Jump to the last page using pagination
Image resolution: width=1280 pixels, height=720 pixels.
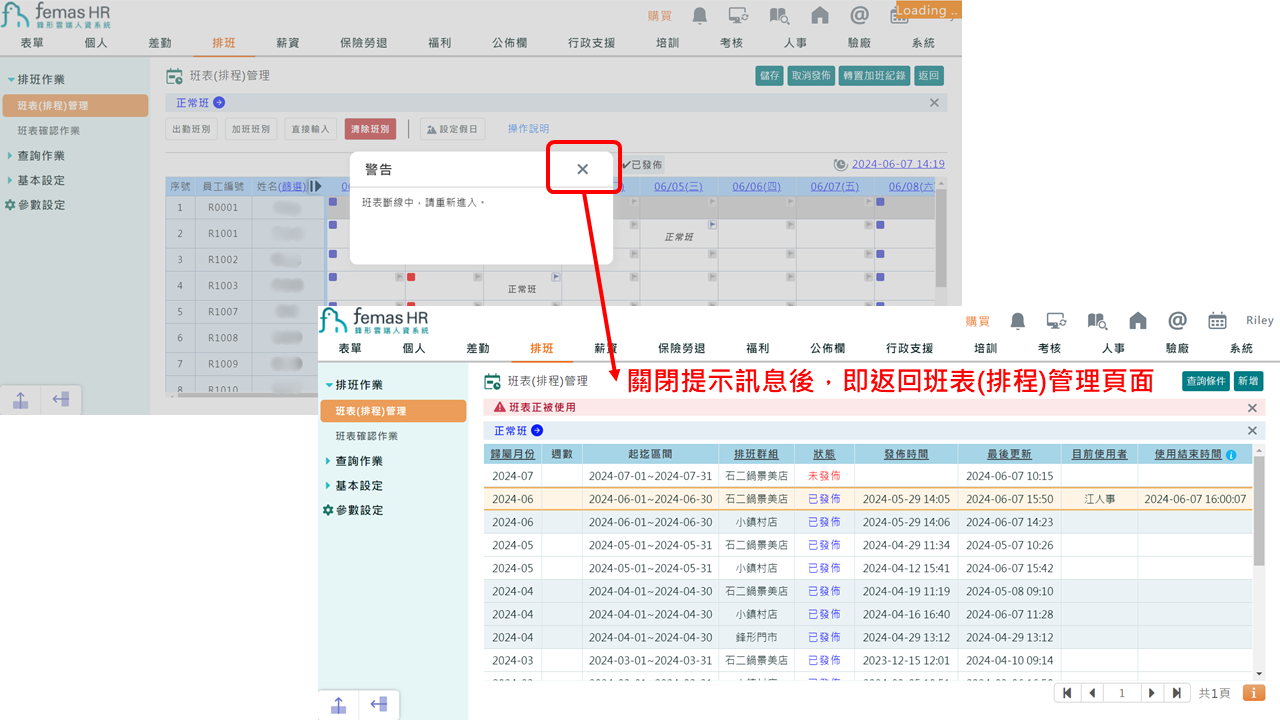pos(1179,692)
